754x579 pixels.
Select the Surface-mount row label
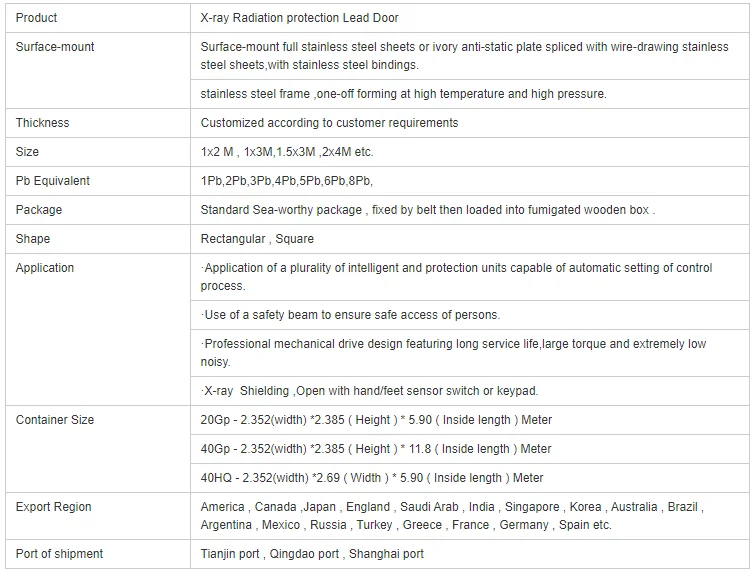pos(55,47)
